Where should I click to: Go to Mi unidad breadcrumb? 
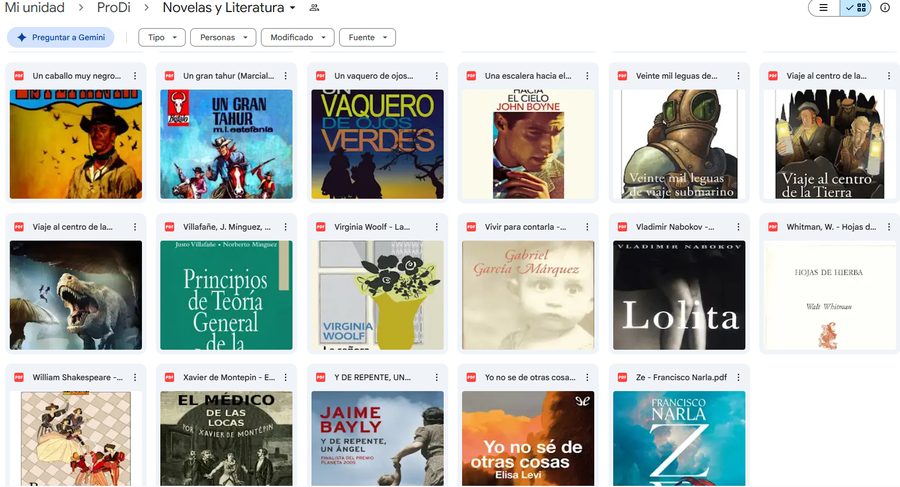tap(34, 7)
